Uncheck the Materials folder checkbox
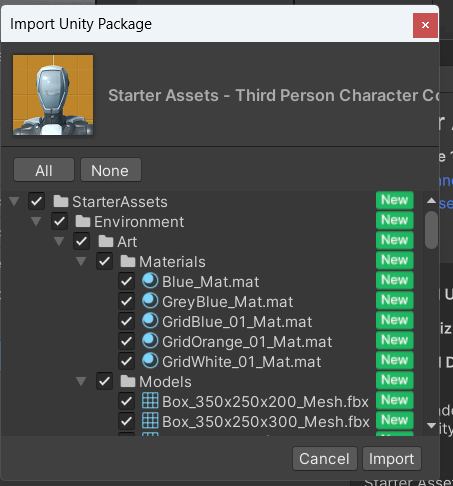 (104, 261)
